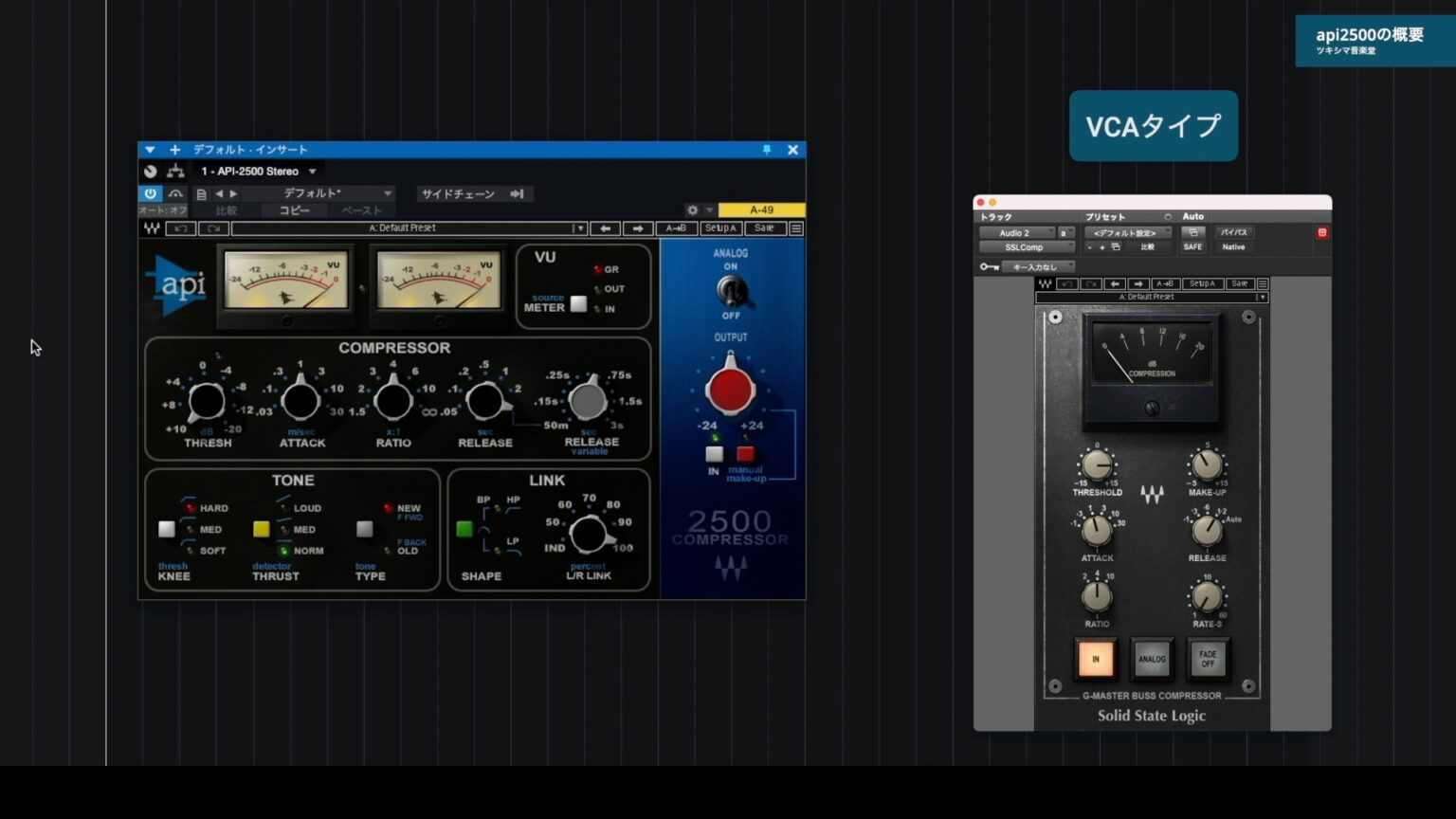
Task: Open the gear settings icon beside A-49
Action: click(x=692, y=210)
